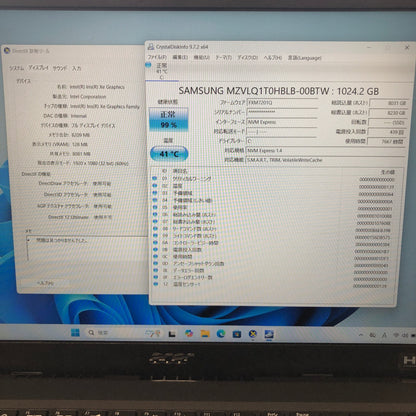Click the ヘルプ(H) button in DirectX tool
The image size is (416, 416).
[x=45, y=283]
